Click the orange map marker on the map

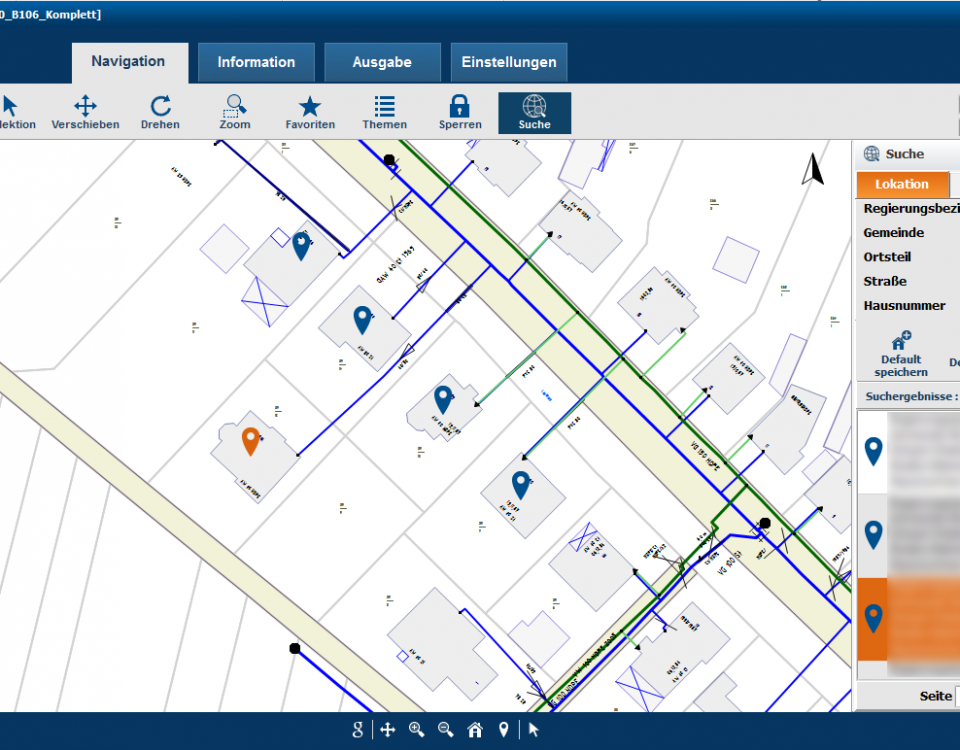(251, 440)
